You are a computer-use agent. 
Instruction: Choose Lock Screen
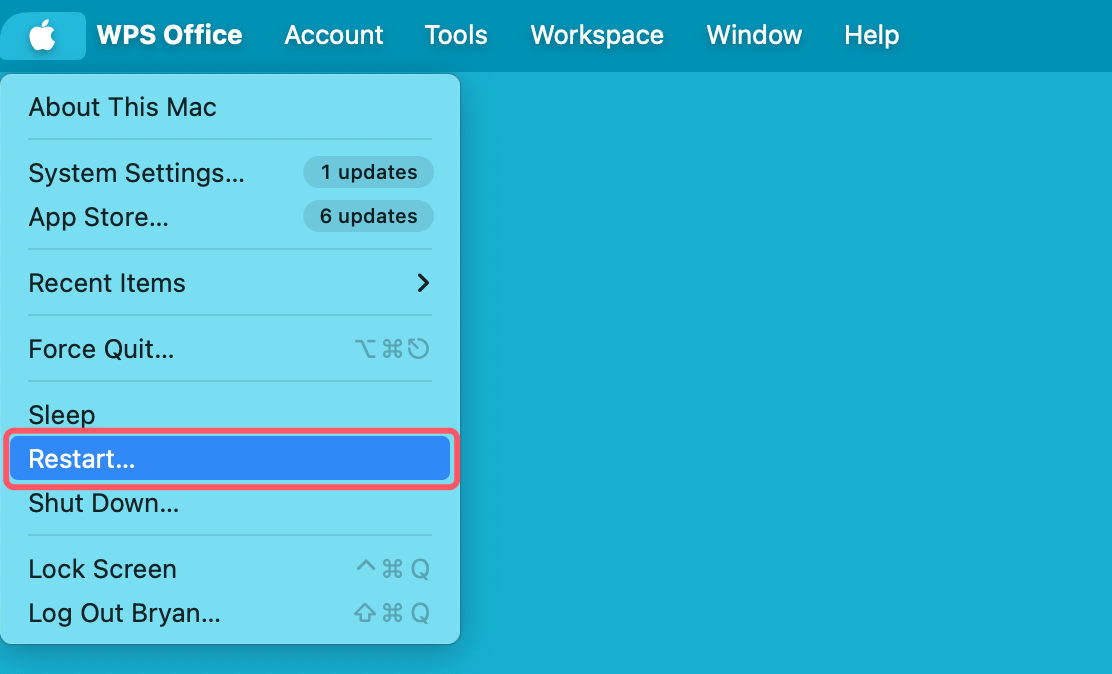[x=102, y=569]
